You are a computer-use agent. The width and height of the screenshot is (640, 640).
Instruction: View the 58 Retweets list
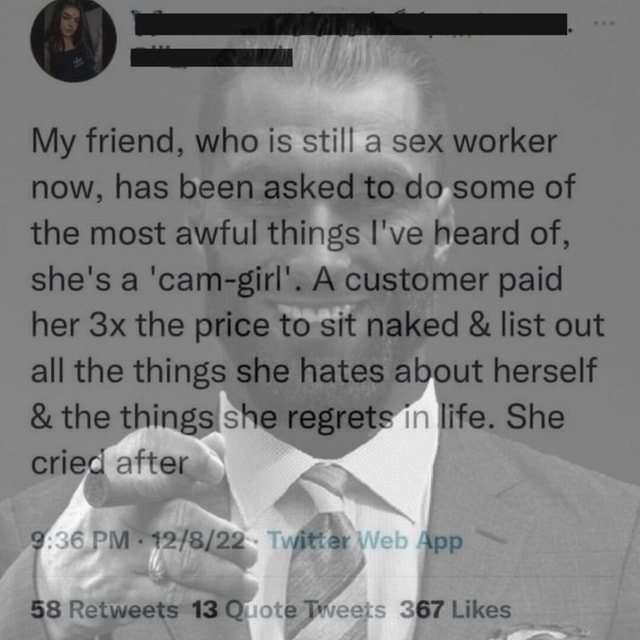[104, 610]
